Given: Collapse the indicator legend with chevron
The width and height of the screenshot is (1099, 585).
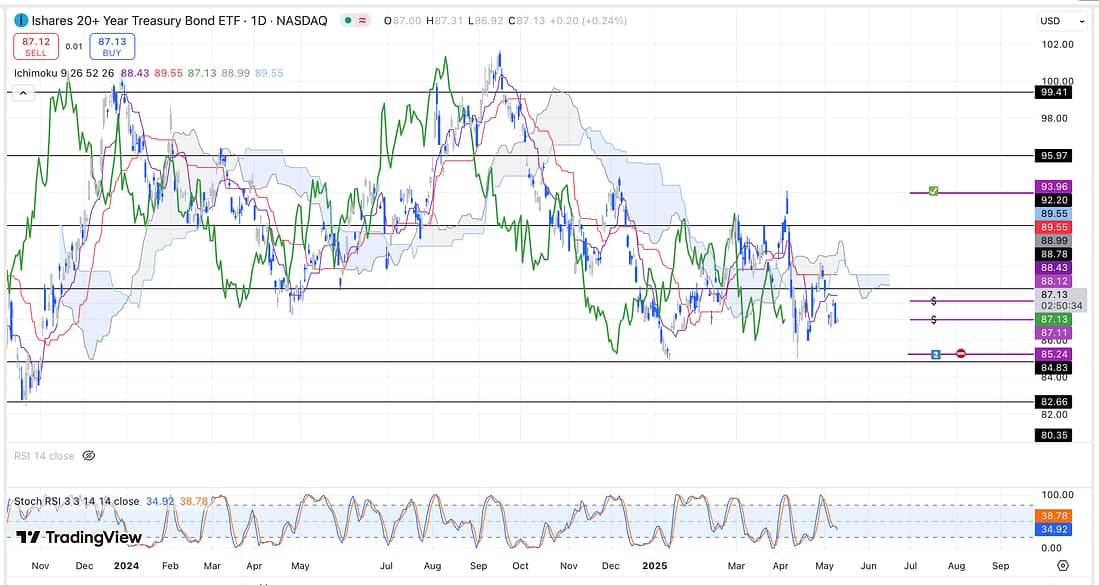Looking at the screenshot, I should tap(22, 93).
